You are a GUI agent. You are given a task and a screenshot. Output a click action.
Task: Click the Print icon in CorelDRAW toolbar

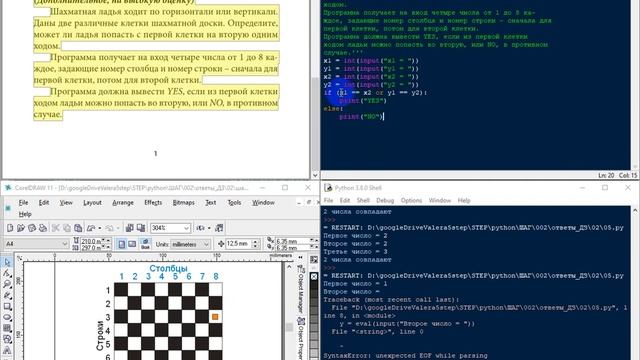pyautogui.click(x=42, y=228)
